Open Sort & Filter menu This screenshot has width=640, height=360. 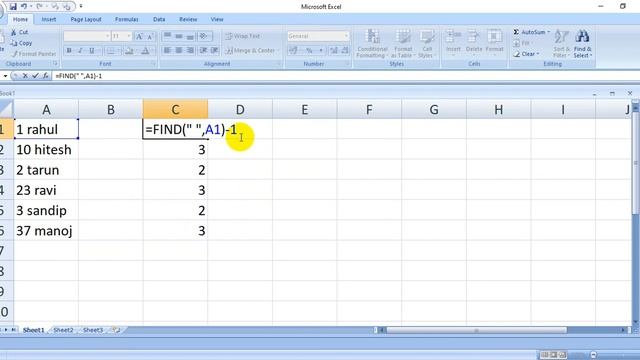(x=562, y=43)
